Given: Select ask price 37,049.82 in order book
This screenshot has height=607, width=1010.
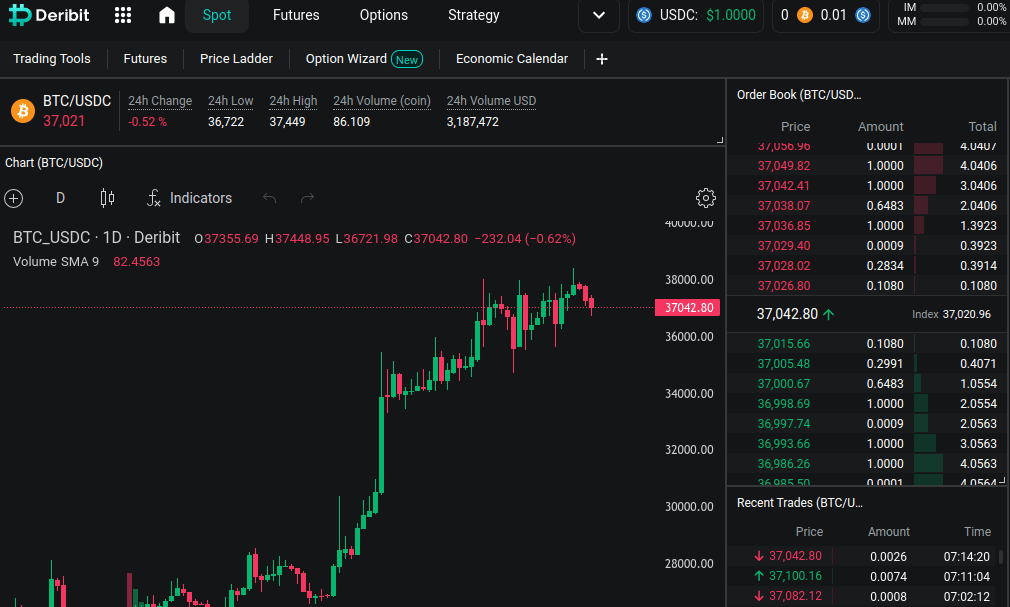Looking at the screenshot, I should pyautogui.click(x=783, y=166).
